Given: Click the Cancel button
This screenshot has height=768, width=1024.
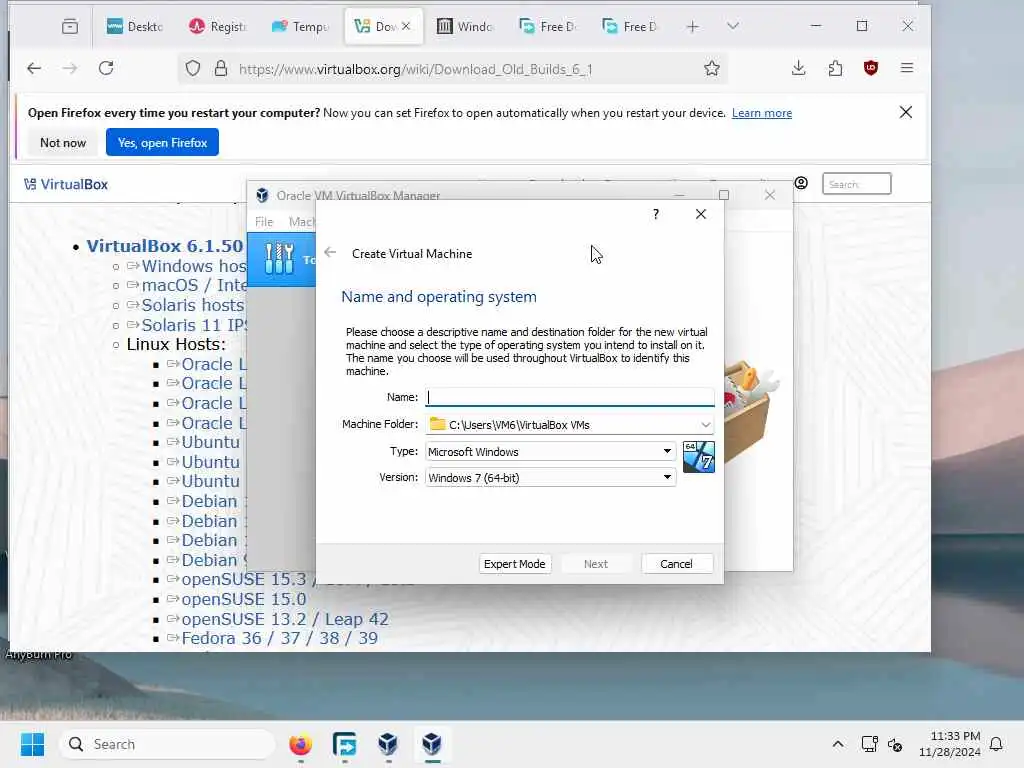Looking at the screenshot, I should 677,564.
